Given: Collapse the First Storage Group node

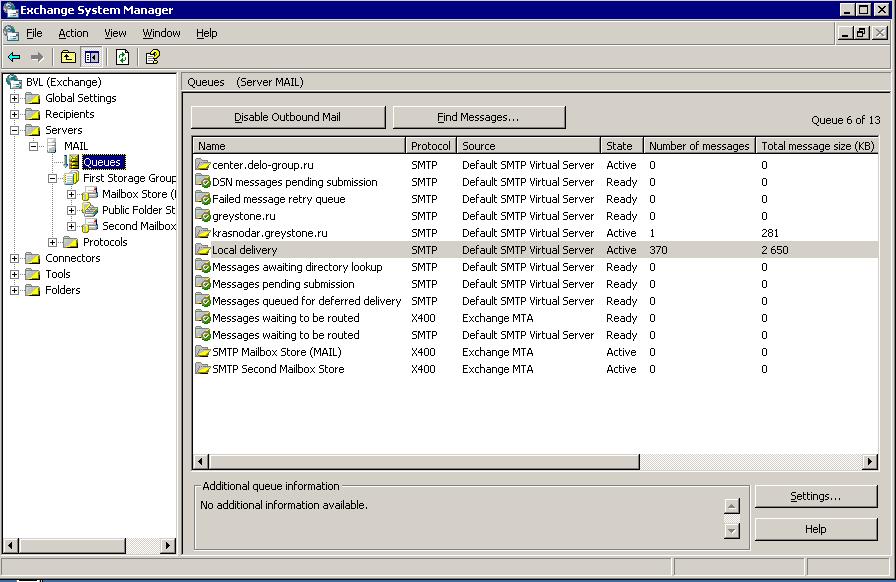Looking at the screenshot, I should (x=53, y=178).
